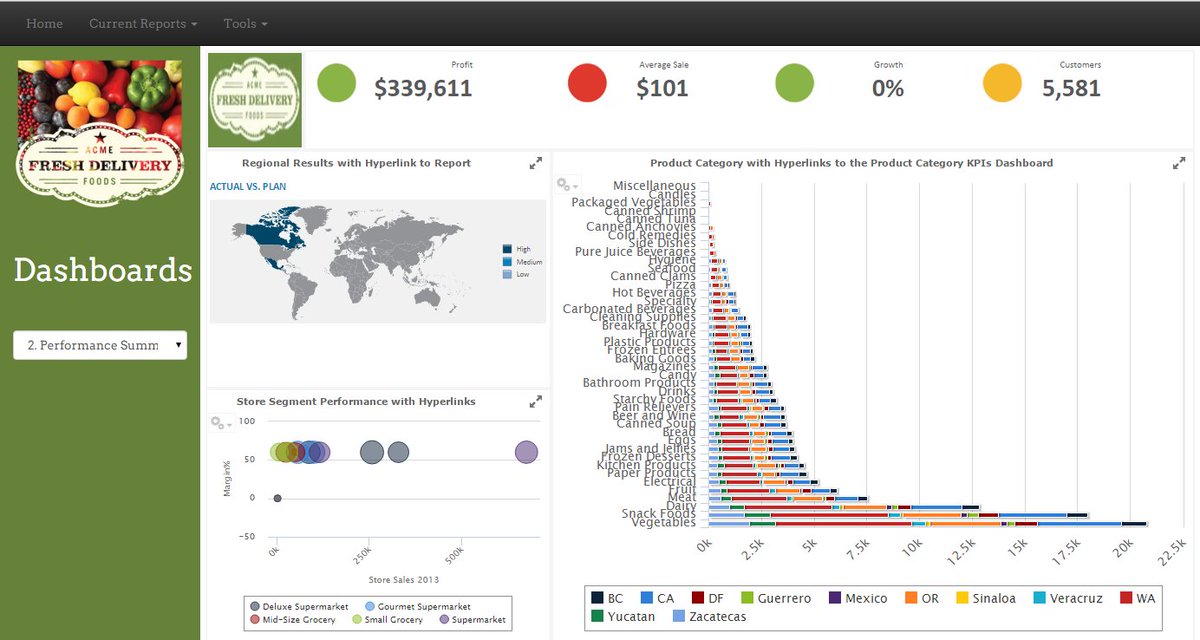This screenshot has height=640, width=1200.
Task: Toggle Gourmet Supermarket in the store legend
Action: (x=418, y=607)
